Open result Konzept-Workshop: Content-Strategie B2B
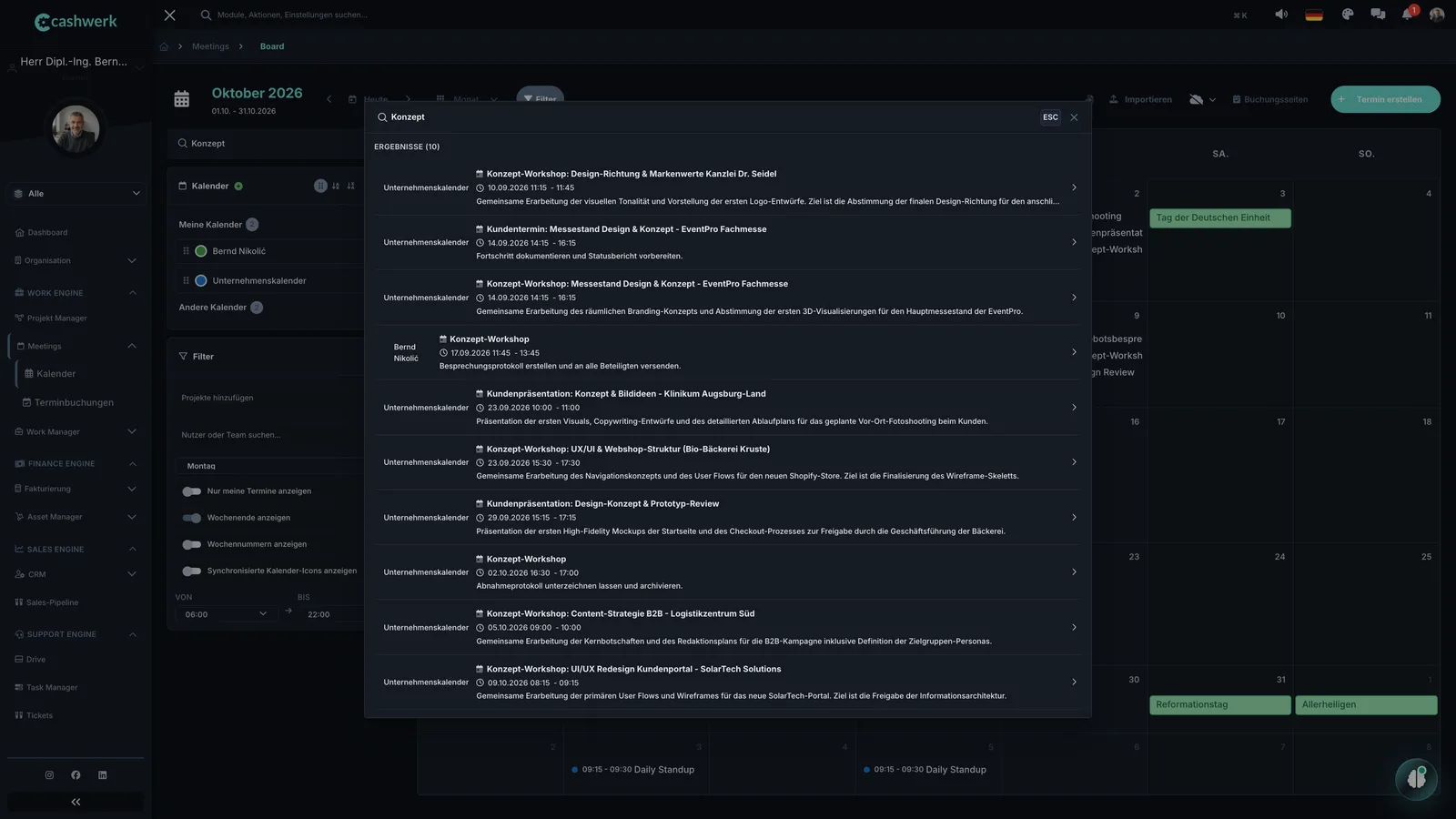 pyautogui.click(x=728, y=627)
